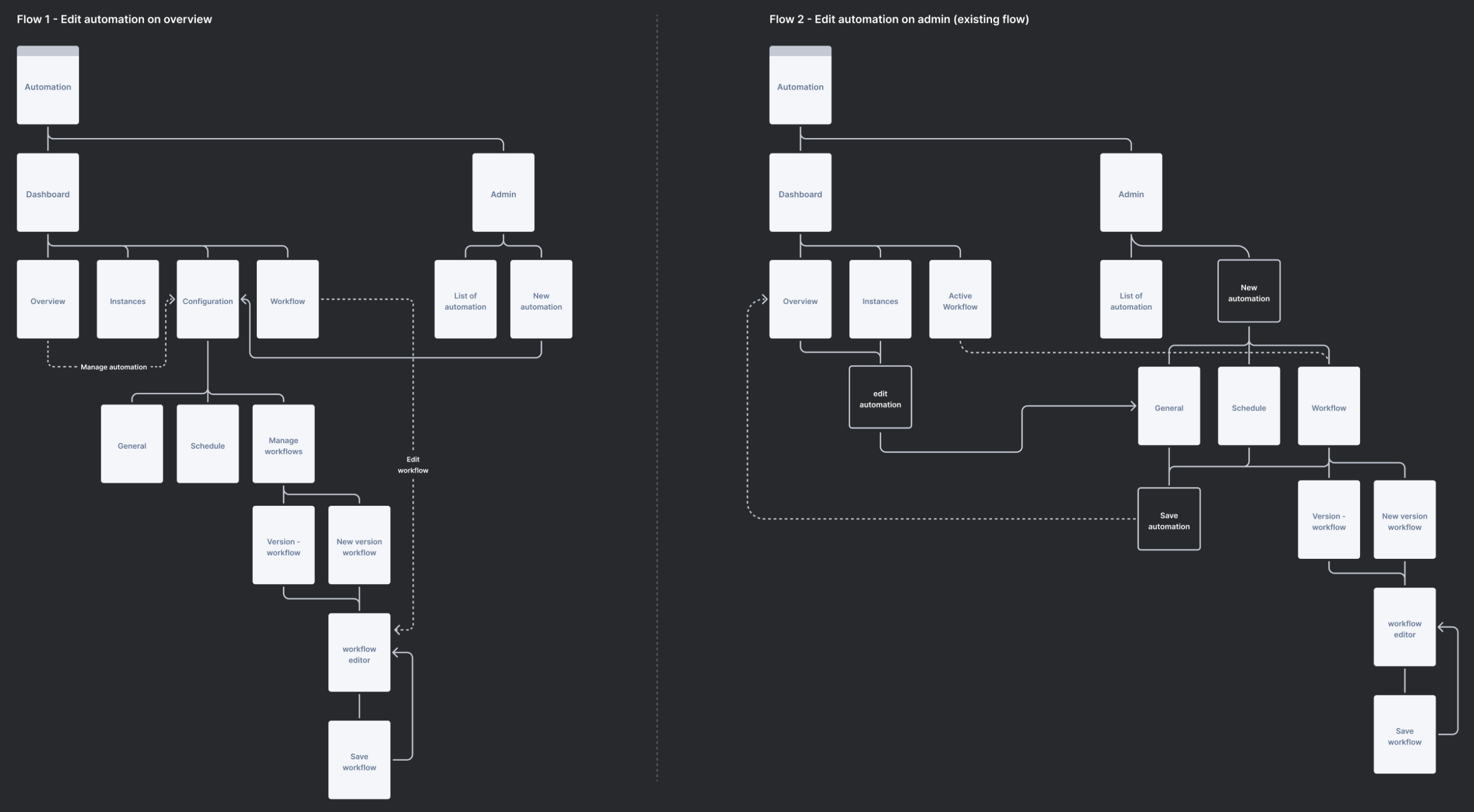Click the Save workflow node in Flow 1

[x=359, y=760]
